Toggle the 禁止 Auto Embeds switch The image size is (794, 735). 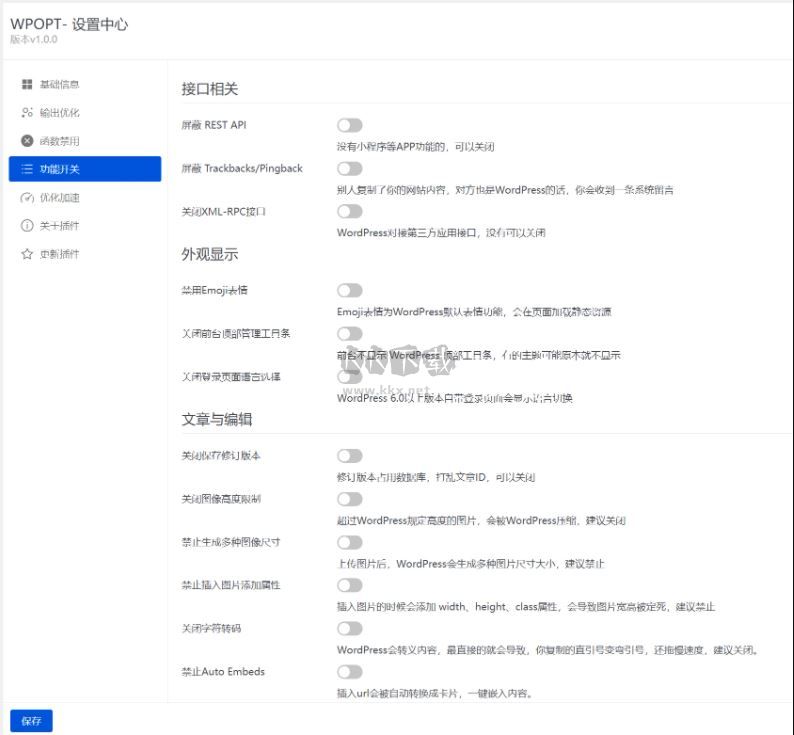[x=349, y=671]
